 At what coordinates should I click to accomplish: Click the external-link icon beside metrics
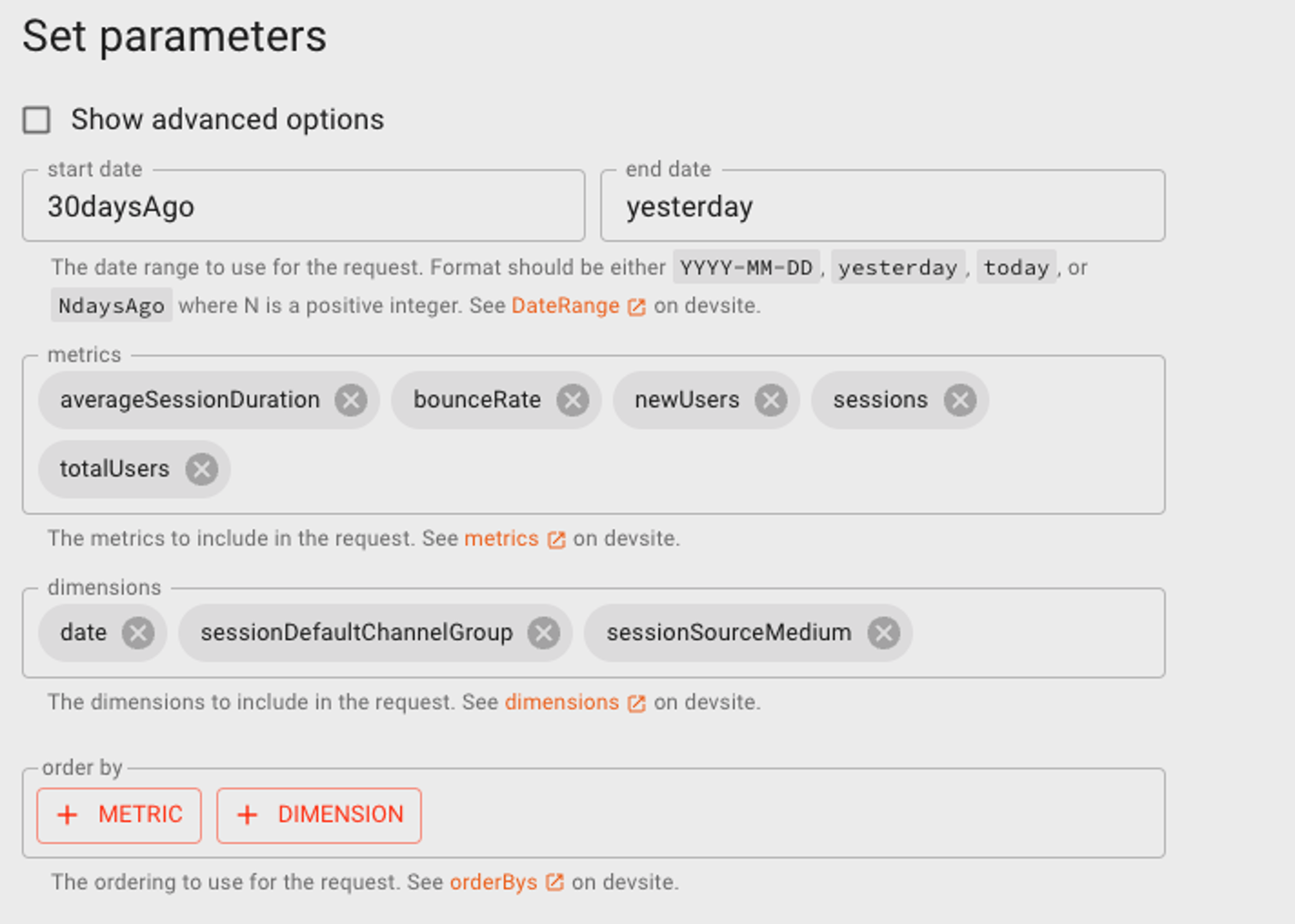(x=558, y=539)
